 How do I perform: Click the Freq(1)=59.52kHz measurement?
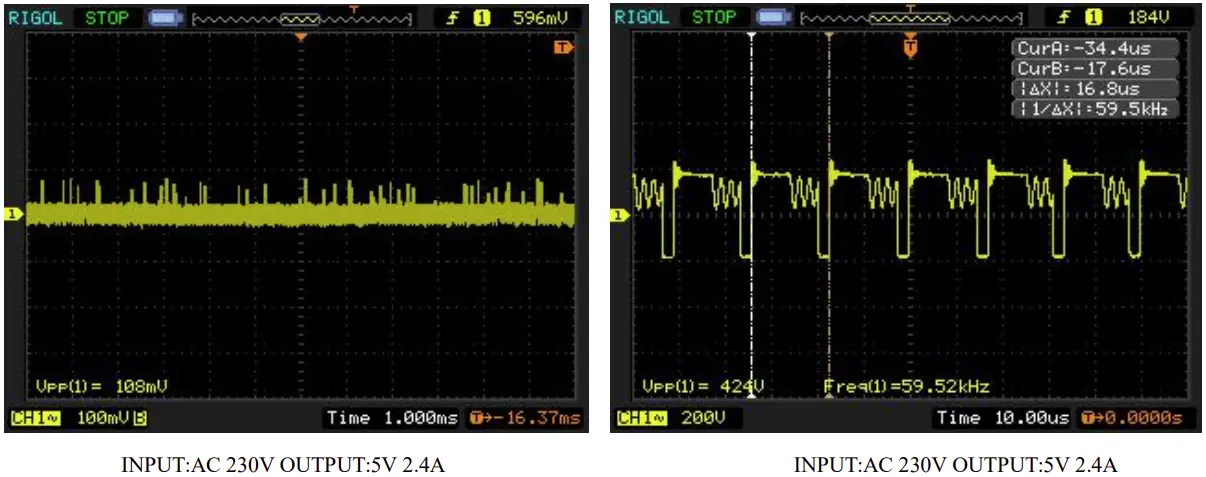click(907, 386)
